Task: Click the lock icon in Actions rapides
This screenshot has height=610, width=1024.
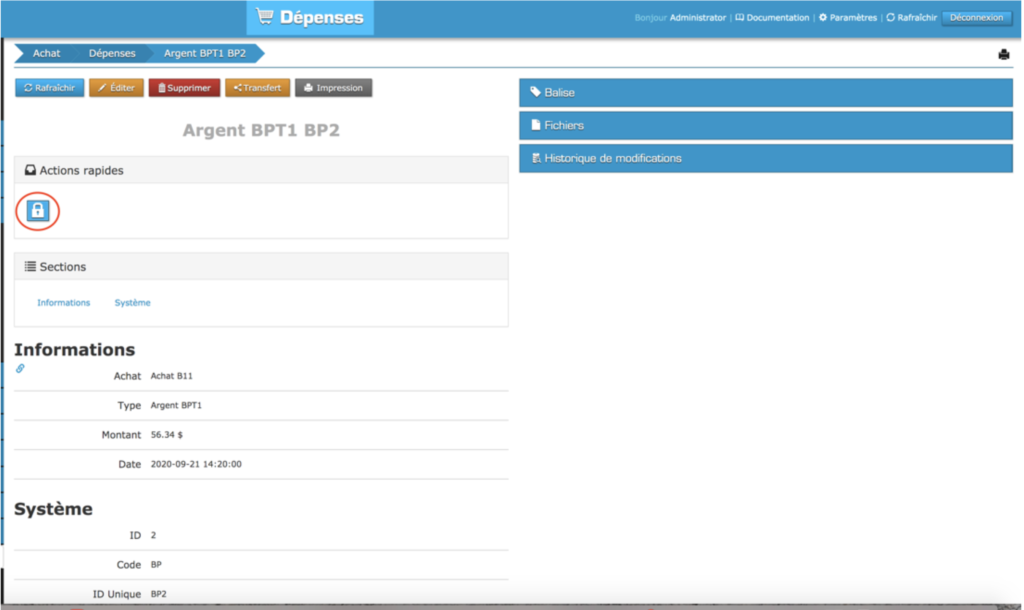Action: (x=37, y=210)
